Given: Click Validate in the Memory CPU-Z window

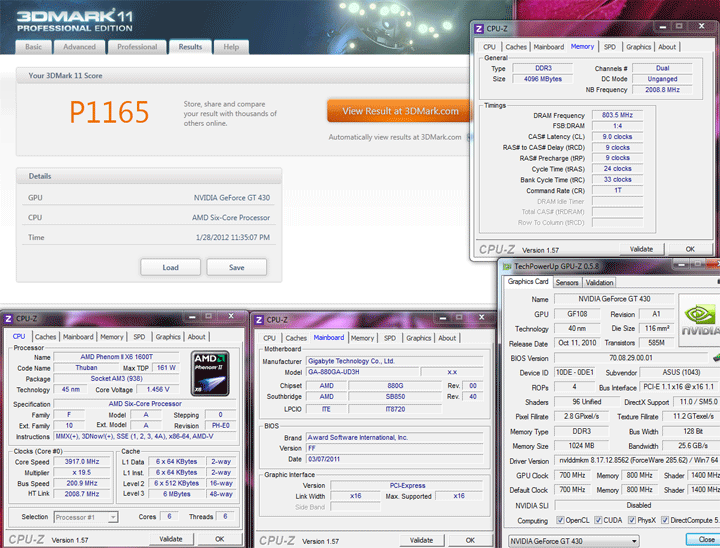Looking at the screenshot, I should click(x=641, y=249).
